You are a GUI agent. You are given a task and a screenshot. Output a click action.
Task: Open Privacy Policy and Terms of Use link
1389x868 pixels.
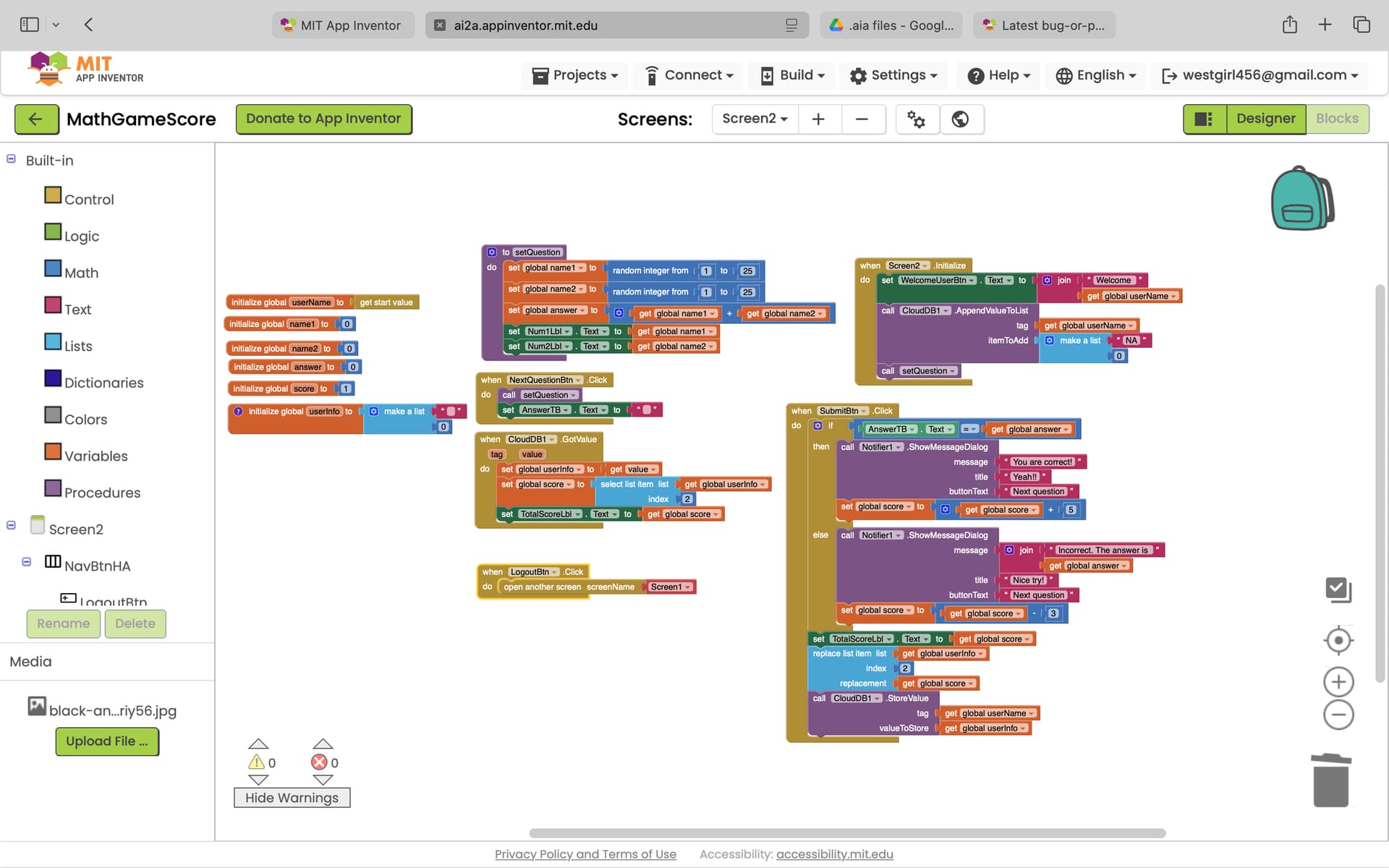[585, 854]
